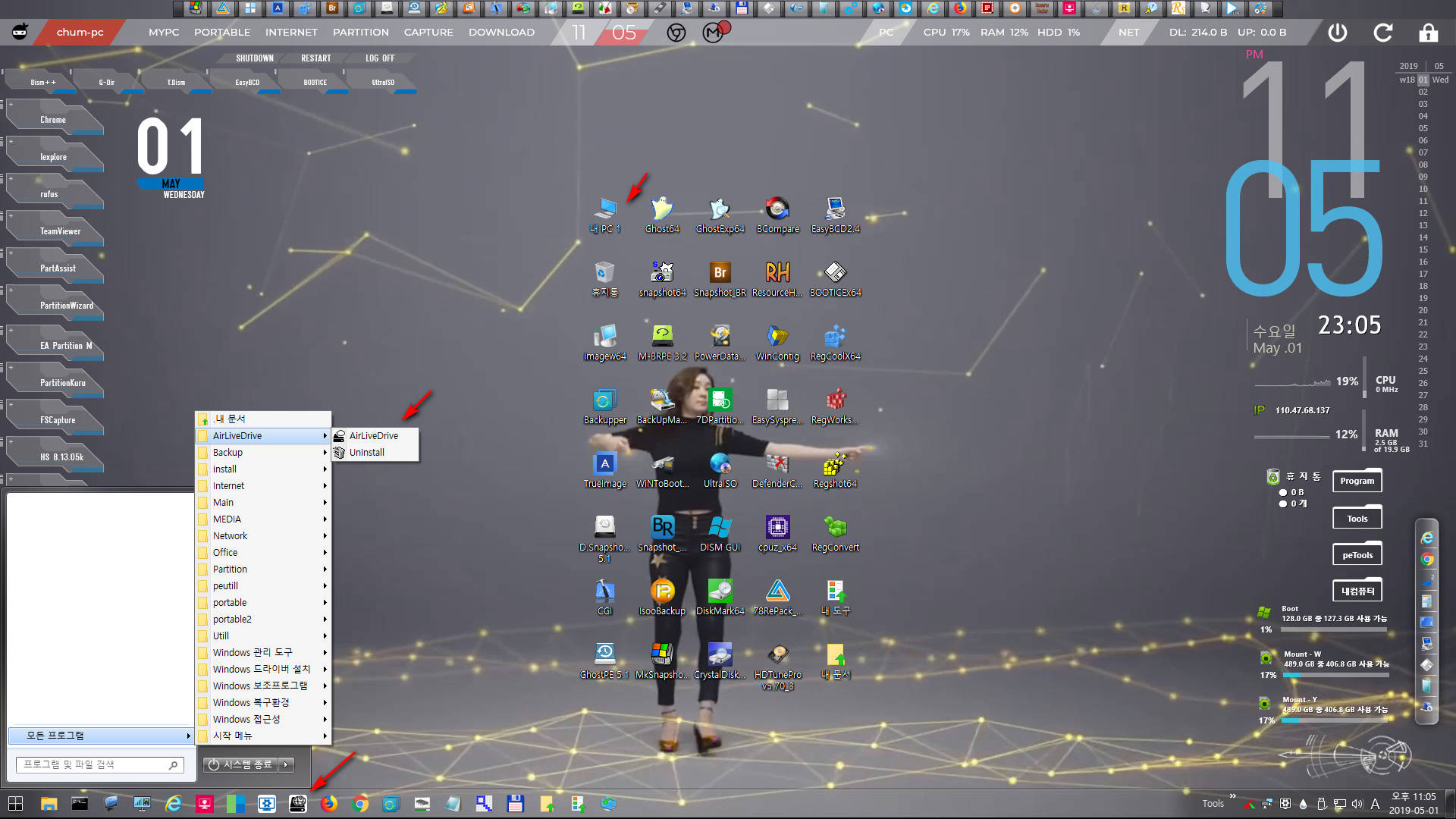Open DOWNLOAD menu in top bar
This screenshot has width=1456, height=819.
(501, 33)
